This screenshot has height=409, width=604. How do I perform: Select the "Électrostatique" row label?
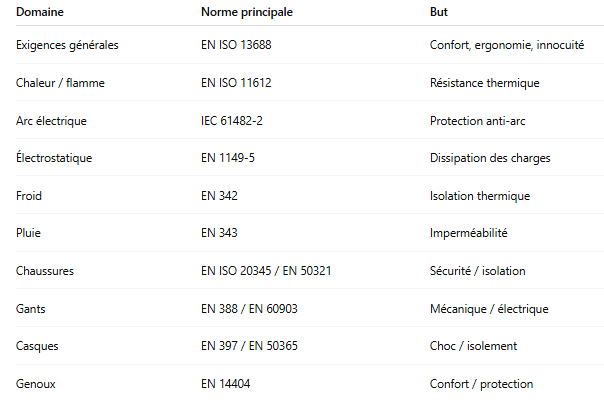click(x=54, y=158)
